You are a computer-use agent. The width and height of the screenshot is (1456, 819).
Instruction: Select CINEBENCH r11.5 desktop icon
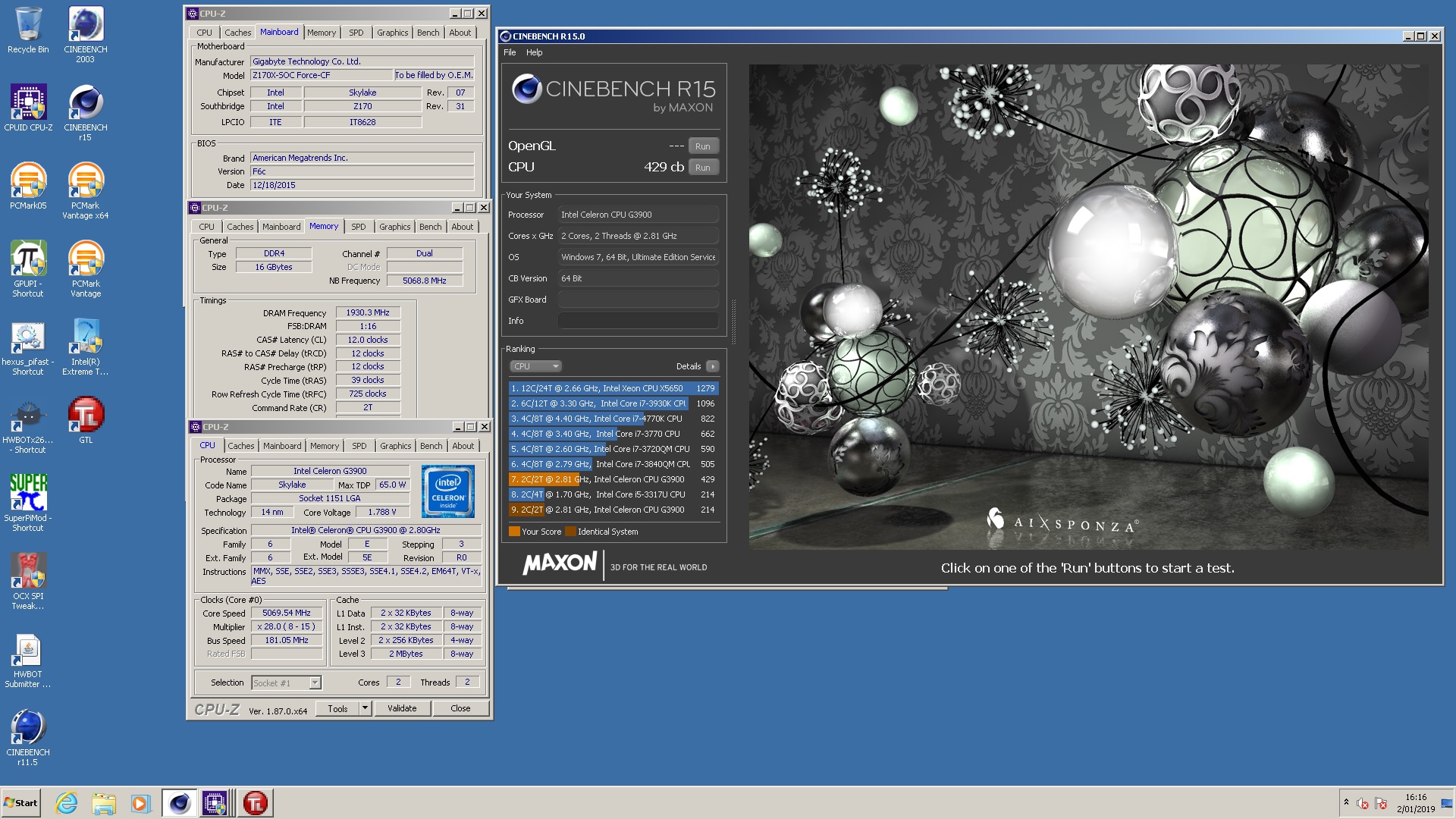(x=28, y=737)
